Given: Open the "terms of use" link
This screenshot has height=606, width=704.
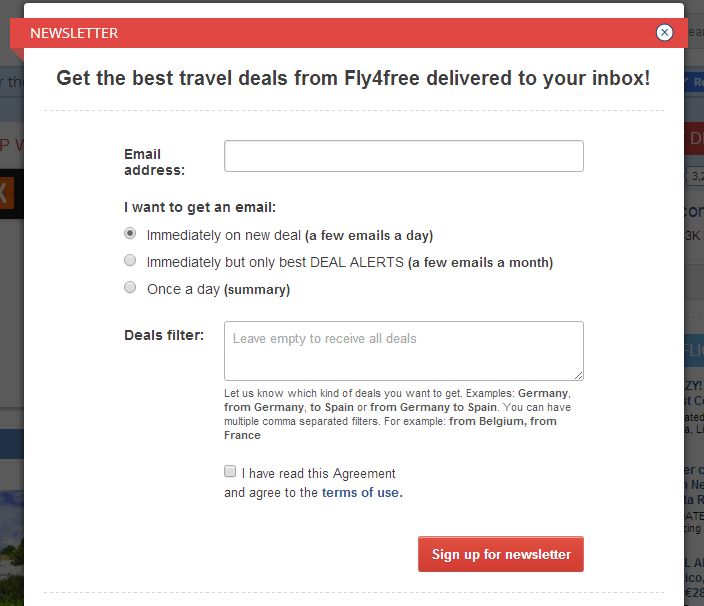Looking at the screenshot, I should (x=362, y=493).
